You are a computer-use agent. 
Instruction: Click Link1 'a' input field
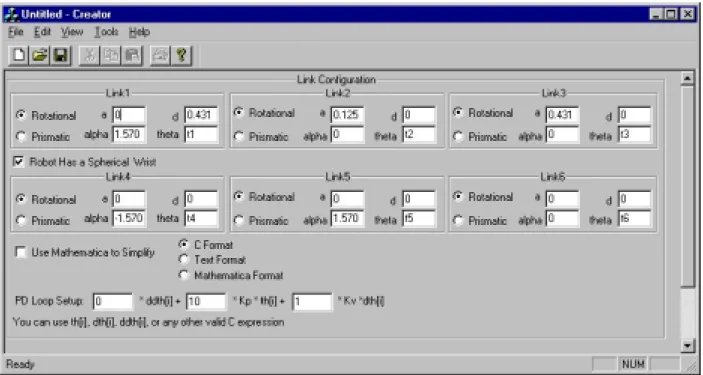[129, 115]
